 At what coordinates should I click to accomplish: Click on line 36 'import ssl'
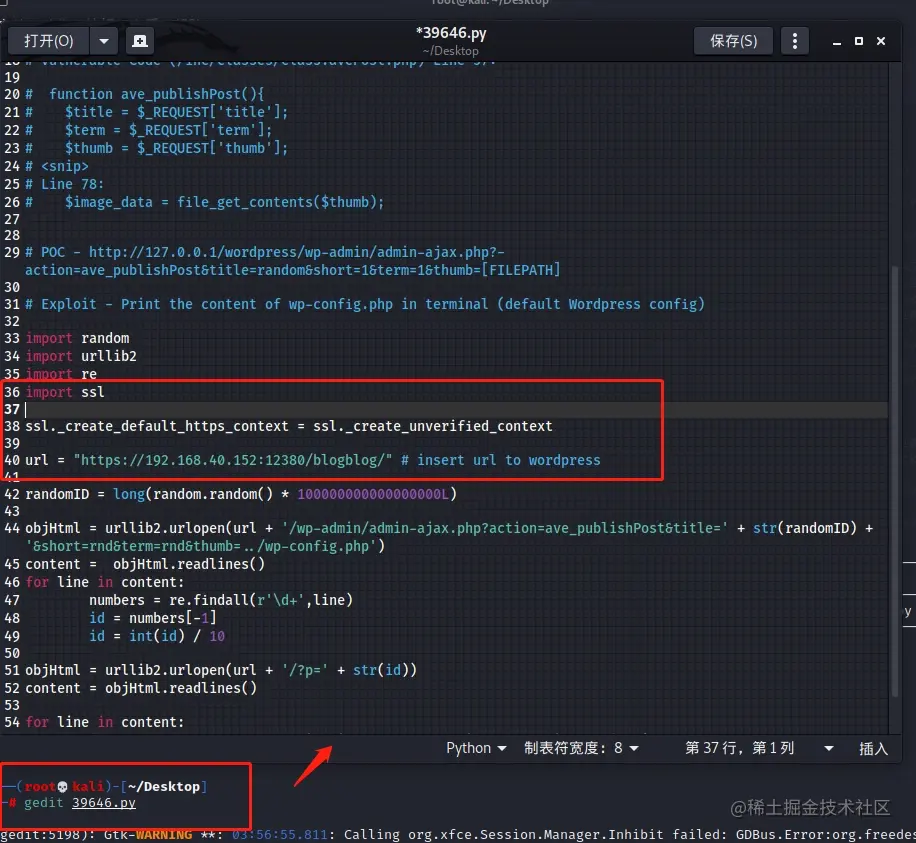[65, 392]
